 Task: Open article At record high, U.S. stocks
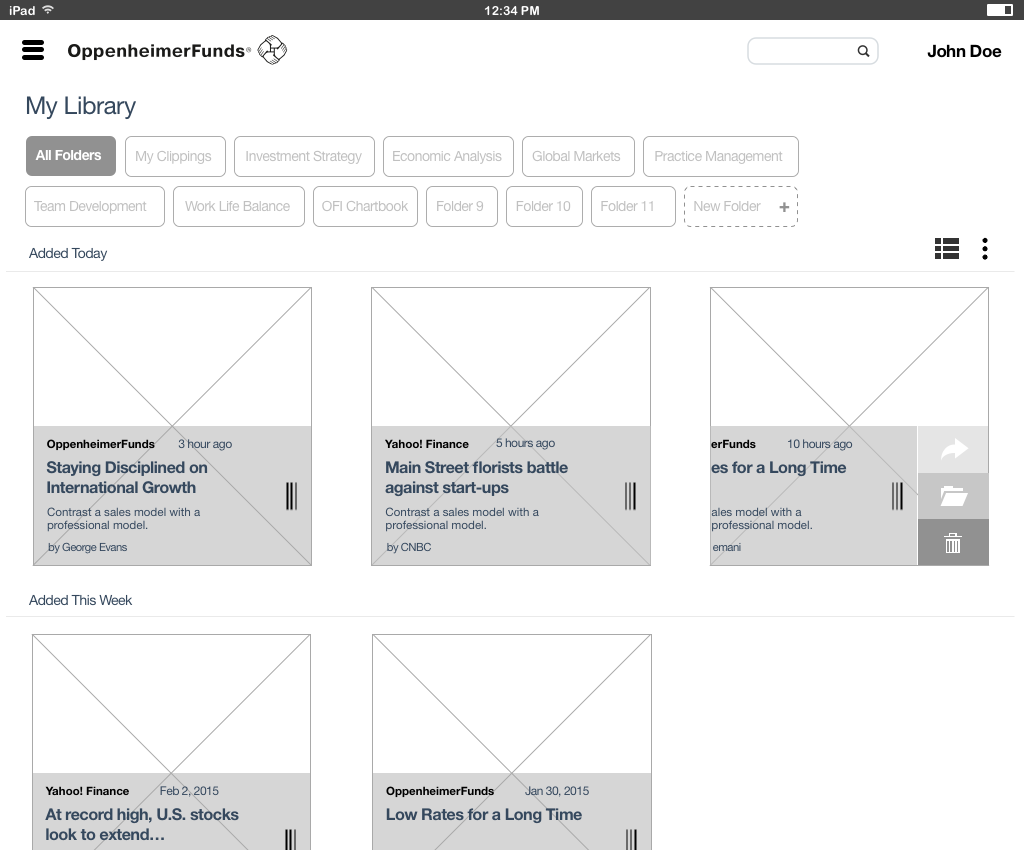tap(142, 824)
